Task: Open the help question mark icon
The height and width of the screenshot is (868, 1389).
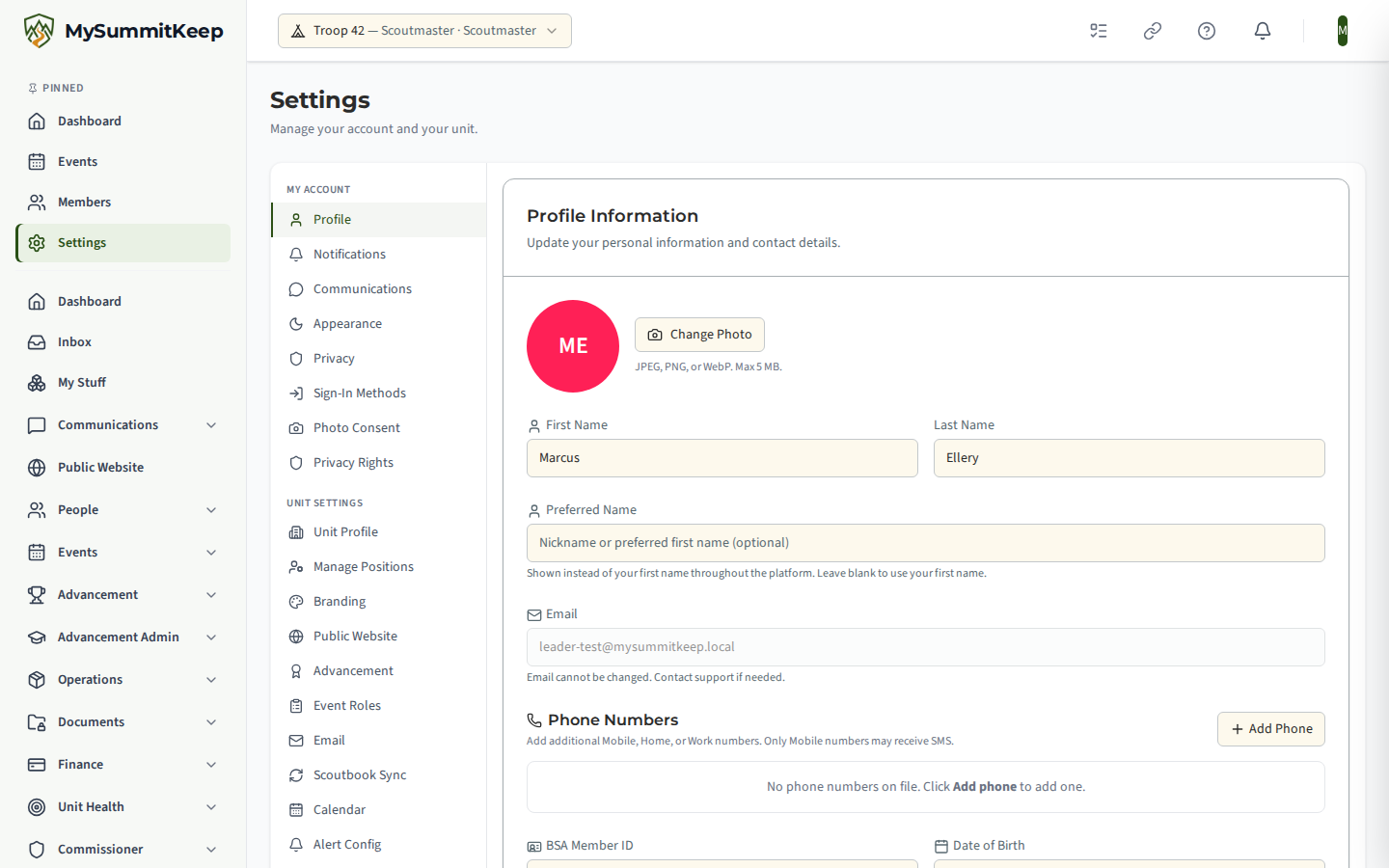Action: [1207, 31]
